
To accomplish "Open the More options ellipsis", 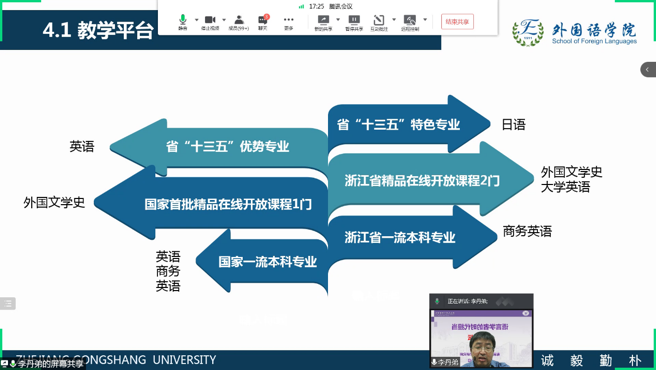I will [x=289, y=22].
